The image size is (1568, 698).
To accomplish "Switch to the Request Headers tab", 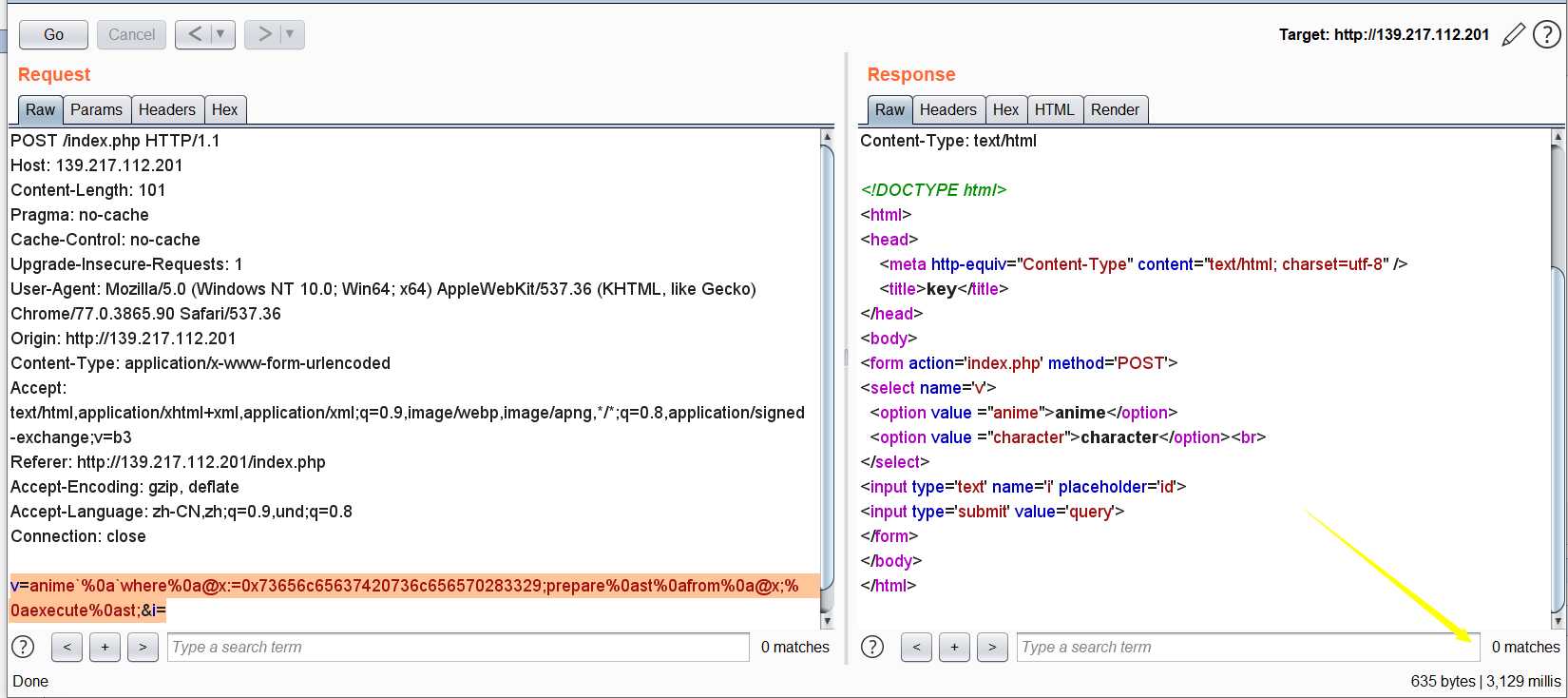I will click(x=166, y=110).
